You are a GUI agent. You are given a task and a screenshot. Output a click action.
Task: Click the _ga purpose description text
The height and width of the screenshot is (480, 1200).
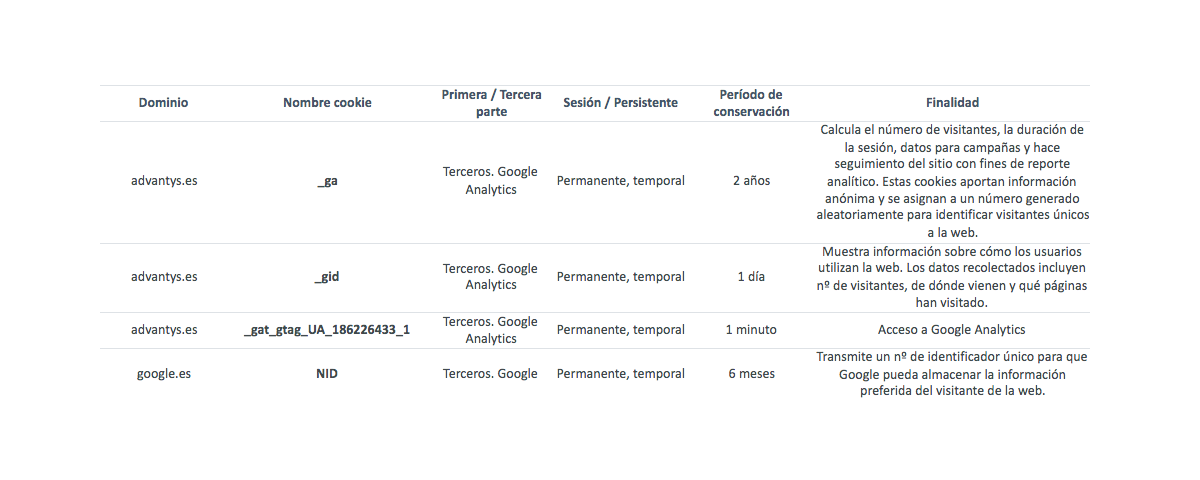pos(952,182)
